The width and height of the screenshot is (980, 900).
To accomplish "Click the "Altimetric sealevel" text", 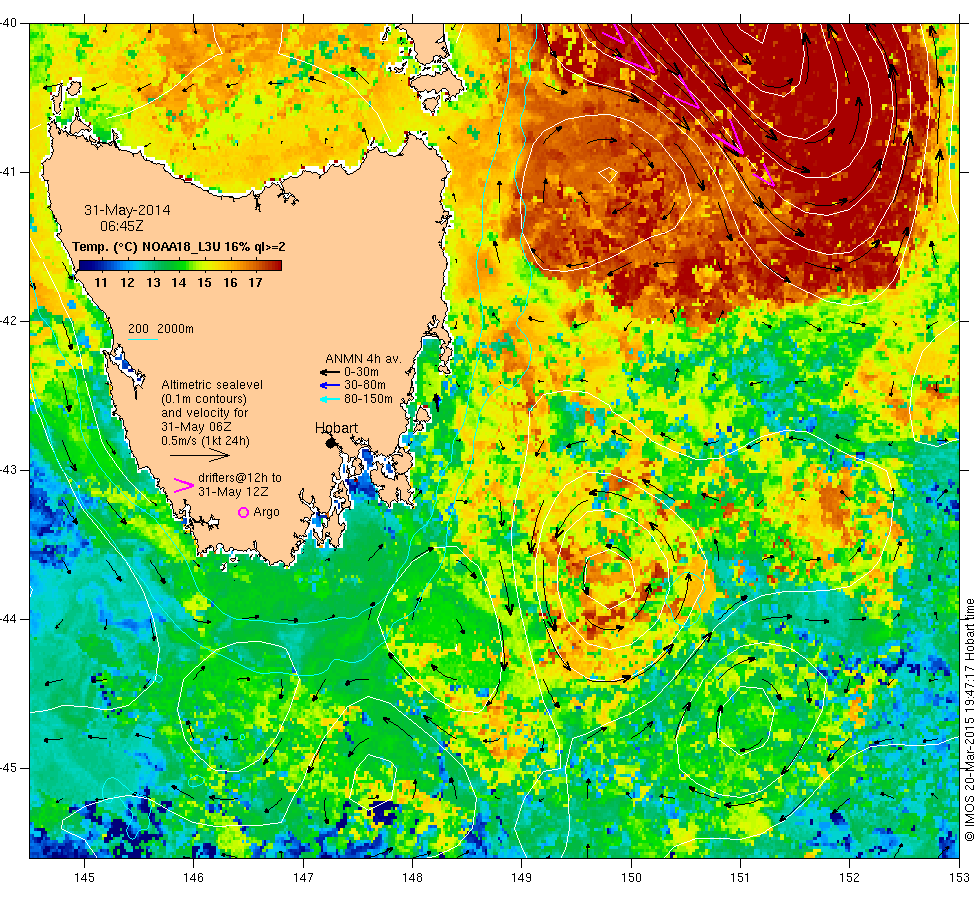I will click(212, 385).
